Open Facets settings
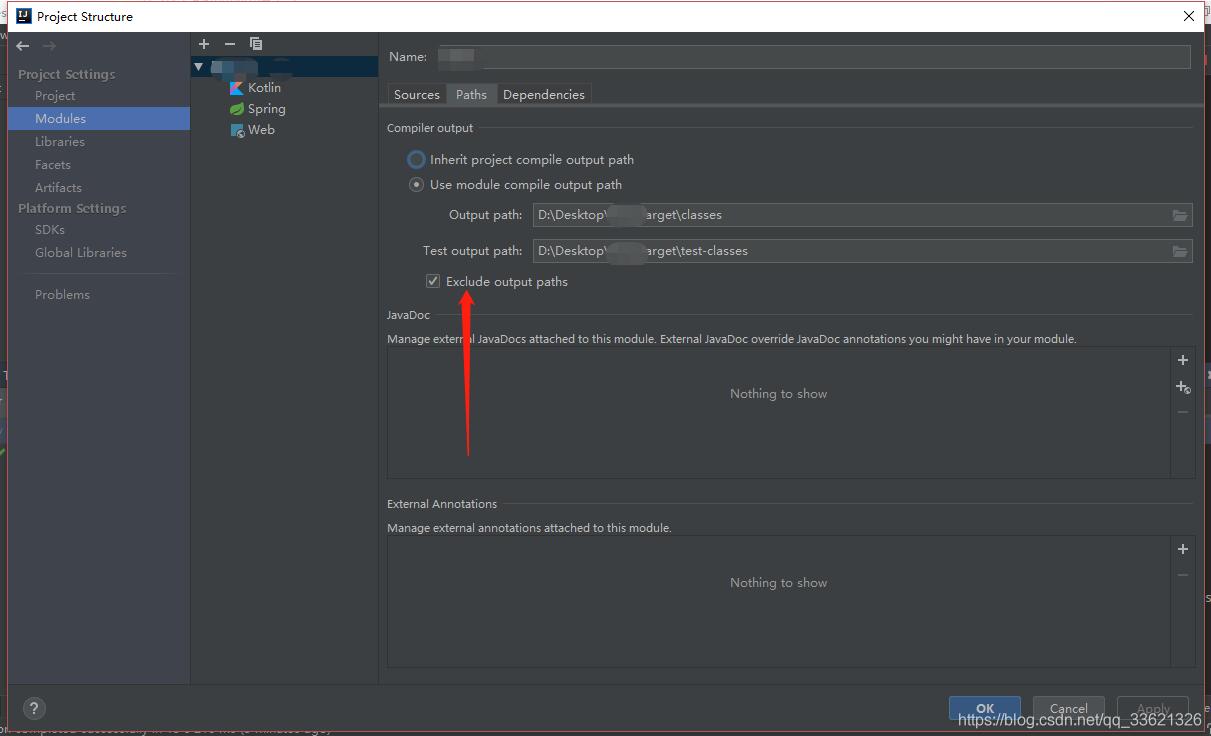 [53, 165]
